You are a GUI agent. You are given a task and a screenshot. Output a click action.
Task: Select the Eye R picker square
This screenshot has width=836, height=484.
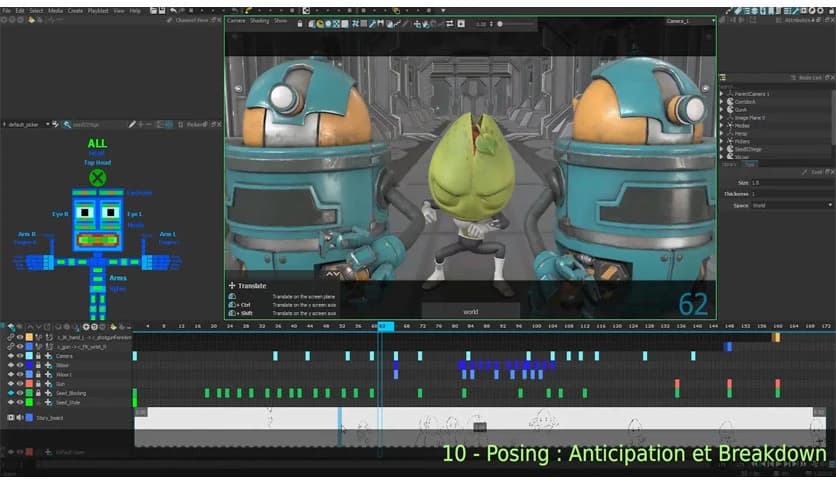point(85,213)
